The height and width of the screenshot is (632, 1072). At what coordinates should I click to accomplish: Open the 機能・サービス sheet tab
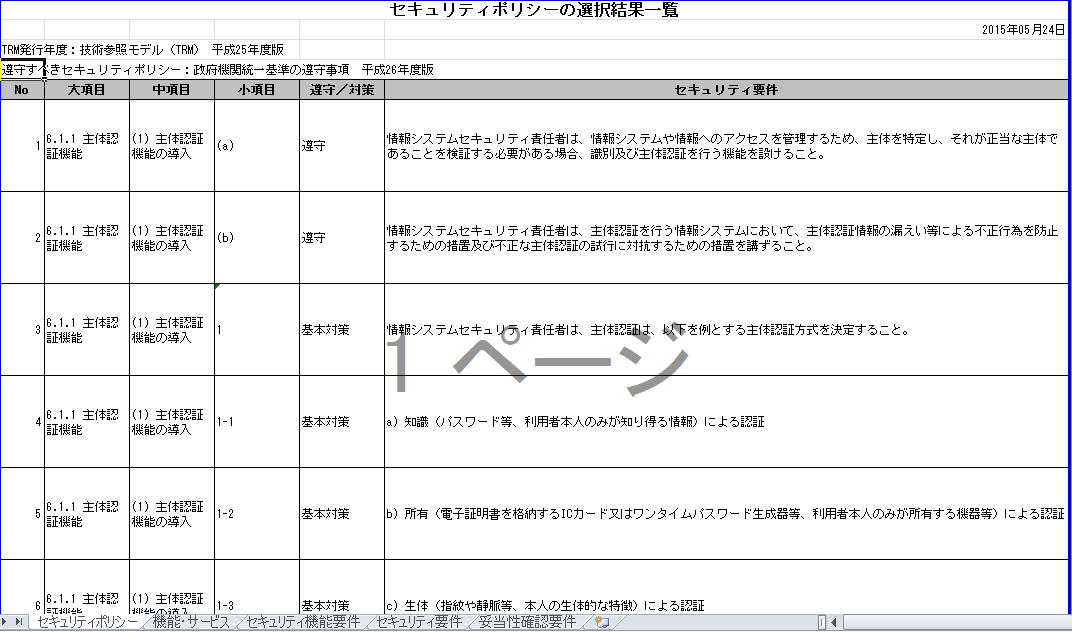pos(191,622)
